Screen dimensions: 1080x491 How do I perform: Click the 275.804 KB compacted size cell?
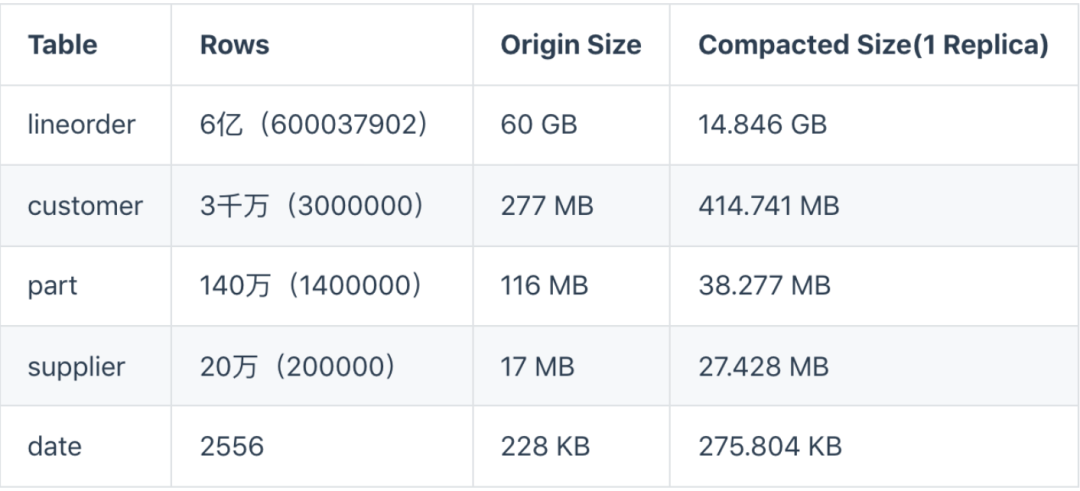click(x=770, y=446)
